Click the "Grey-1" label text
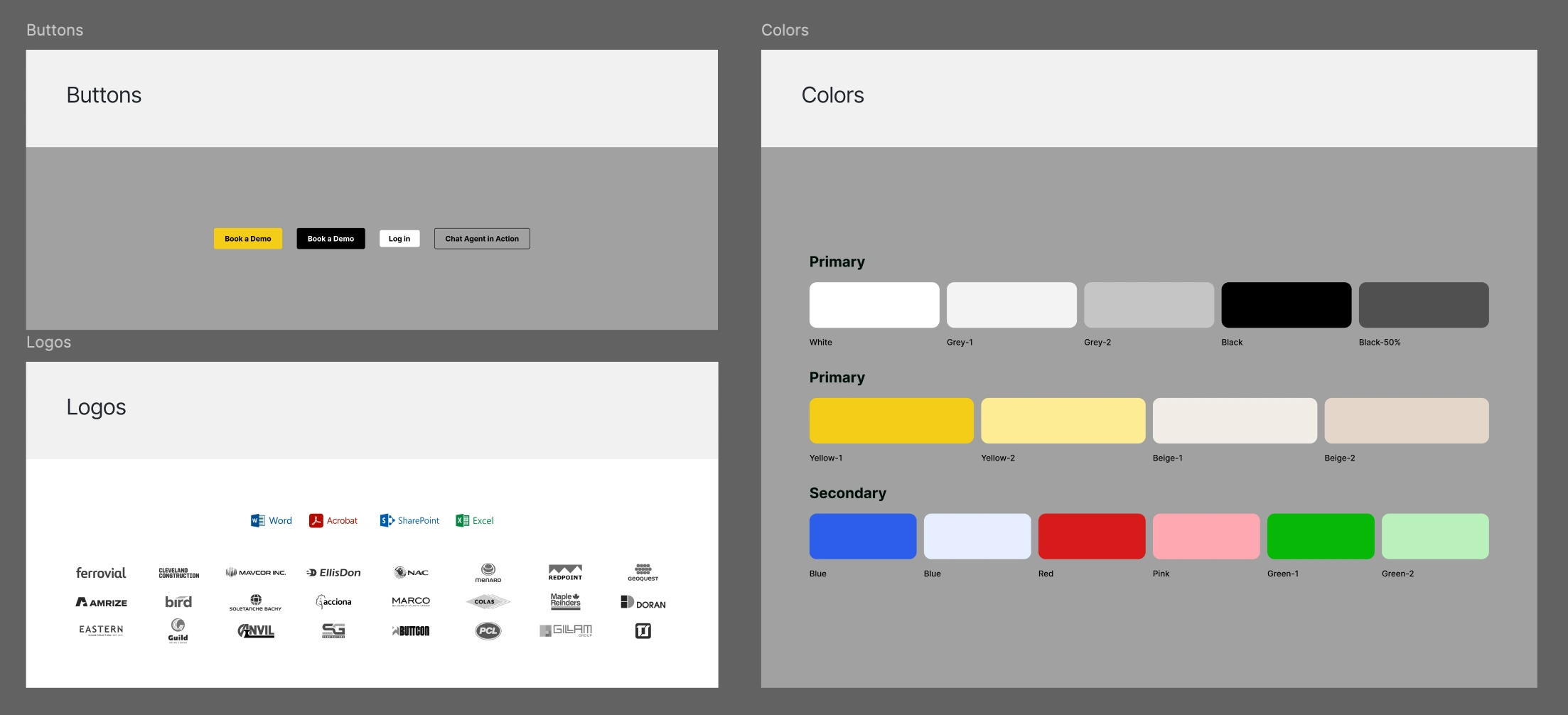Screen dimensions: 1568x715 [960, 343]
